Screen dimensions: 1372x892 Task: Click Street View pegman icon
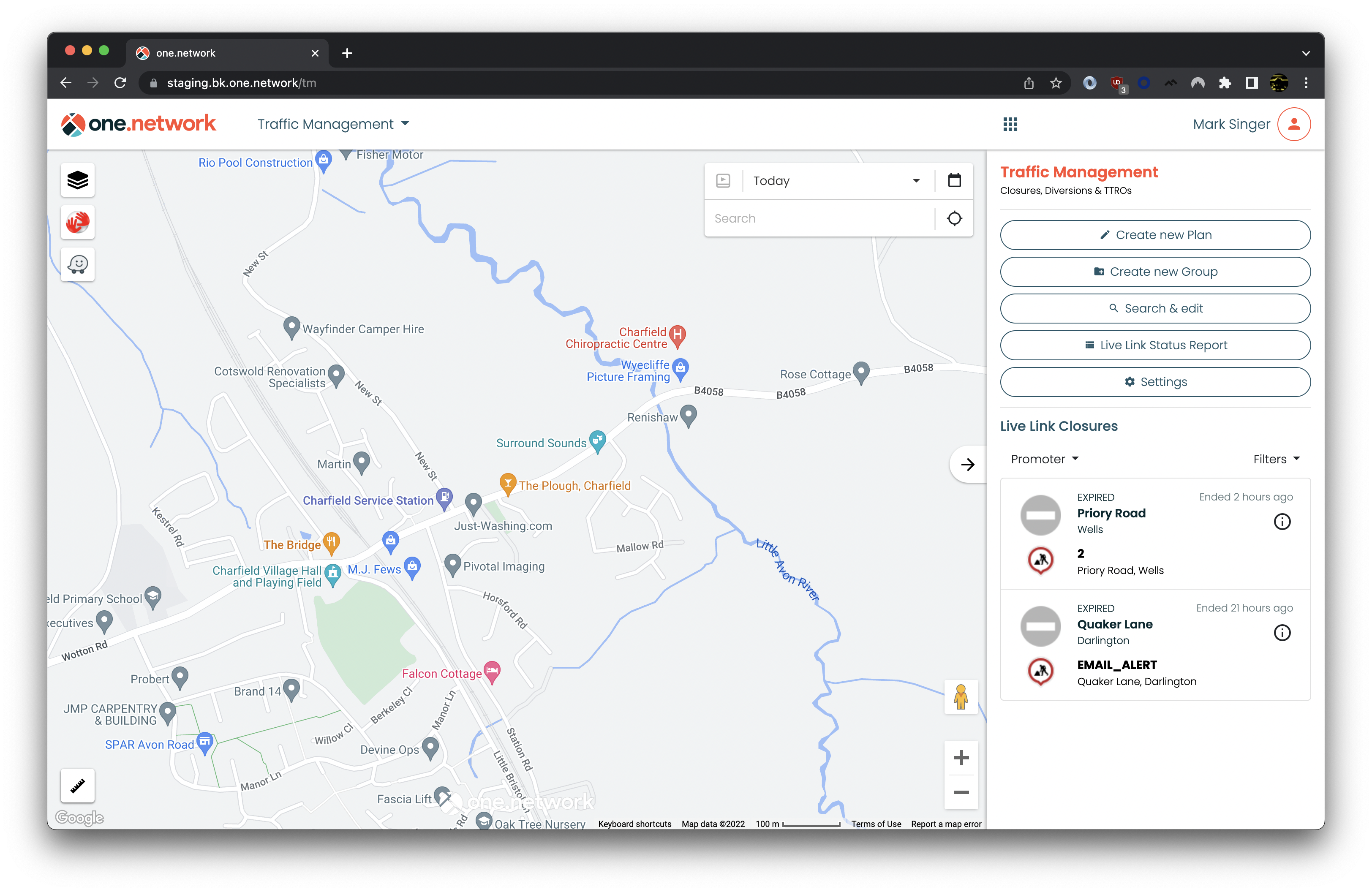pyautogui.click(x=961, y=696)
